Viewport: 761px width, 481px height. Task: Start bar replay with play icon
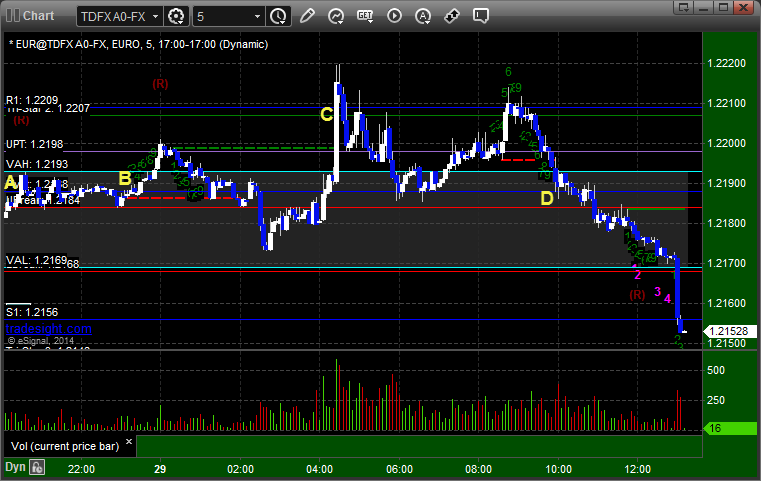(394, 16)
